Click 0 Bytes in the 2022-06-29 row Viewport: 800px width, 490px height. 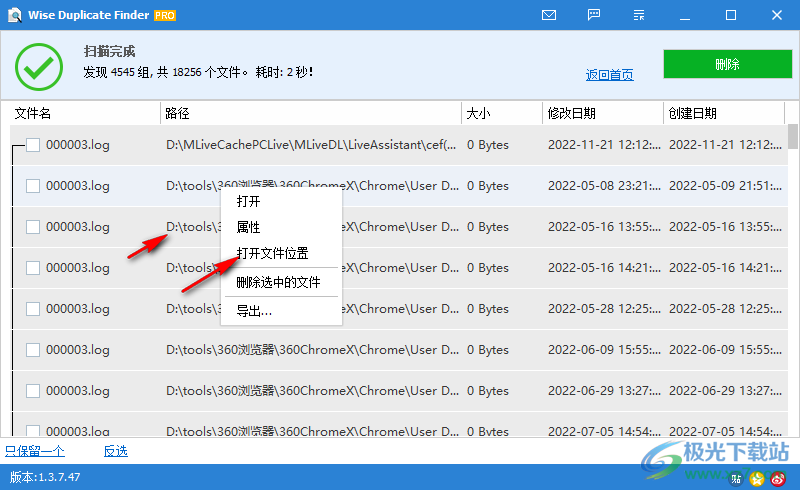click(x=488, y=390)
